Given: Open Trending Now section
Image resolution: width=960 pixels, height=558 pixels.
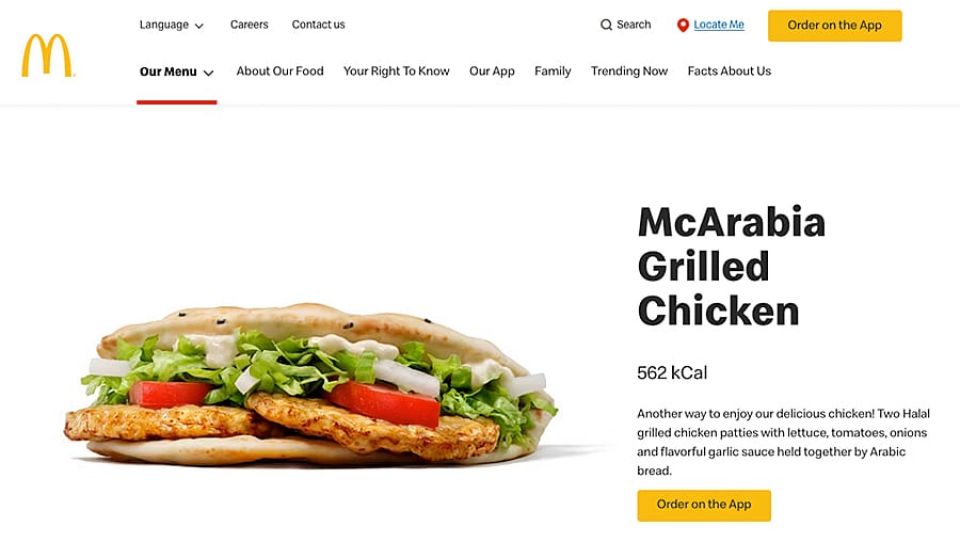Looking at the screenshot, I should point(629,71).
